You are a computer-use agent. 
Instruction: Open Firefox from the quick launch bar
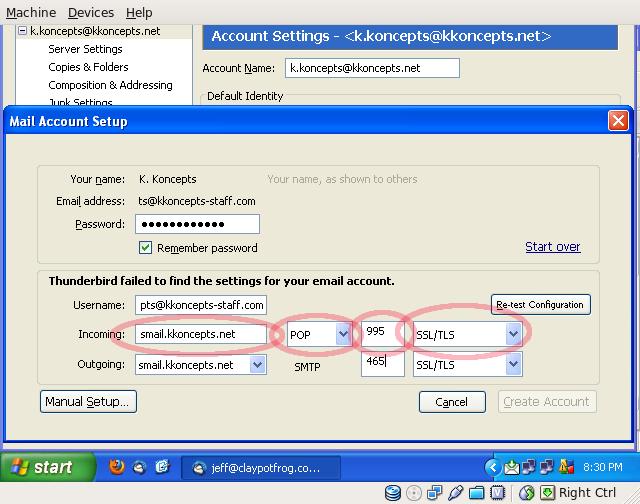pos(117,467)
